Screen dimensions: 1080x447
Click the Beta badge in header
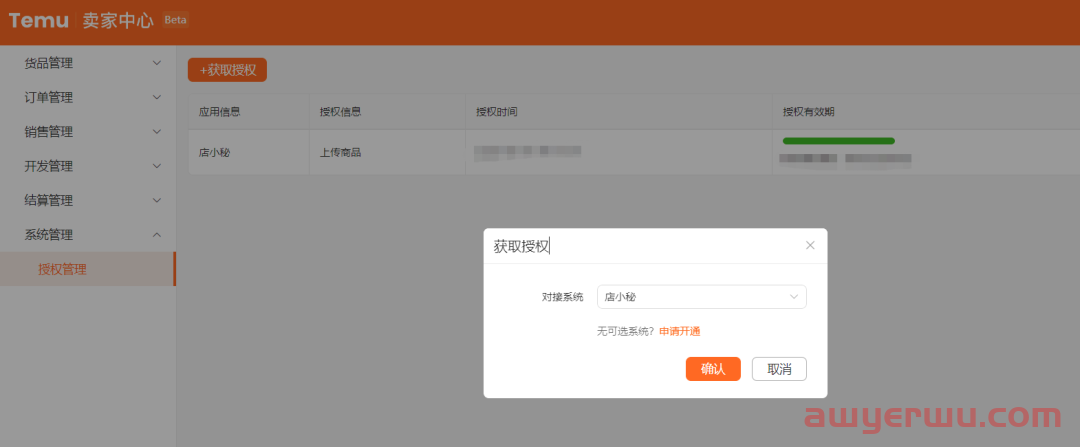(175, 20)
